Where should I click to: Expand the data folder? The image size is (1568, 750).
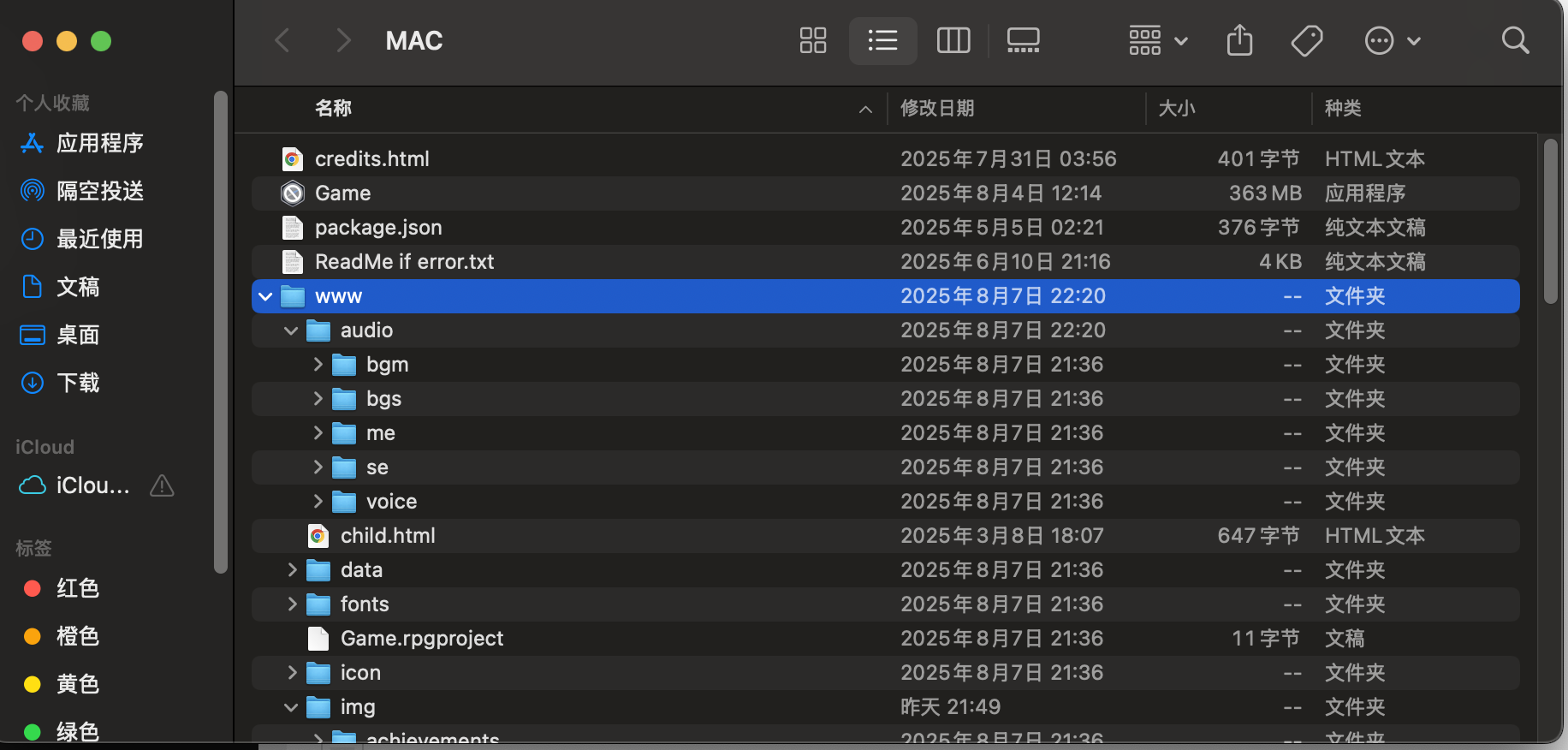(292, 570)
